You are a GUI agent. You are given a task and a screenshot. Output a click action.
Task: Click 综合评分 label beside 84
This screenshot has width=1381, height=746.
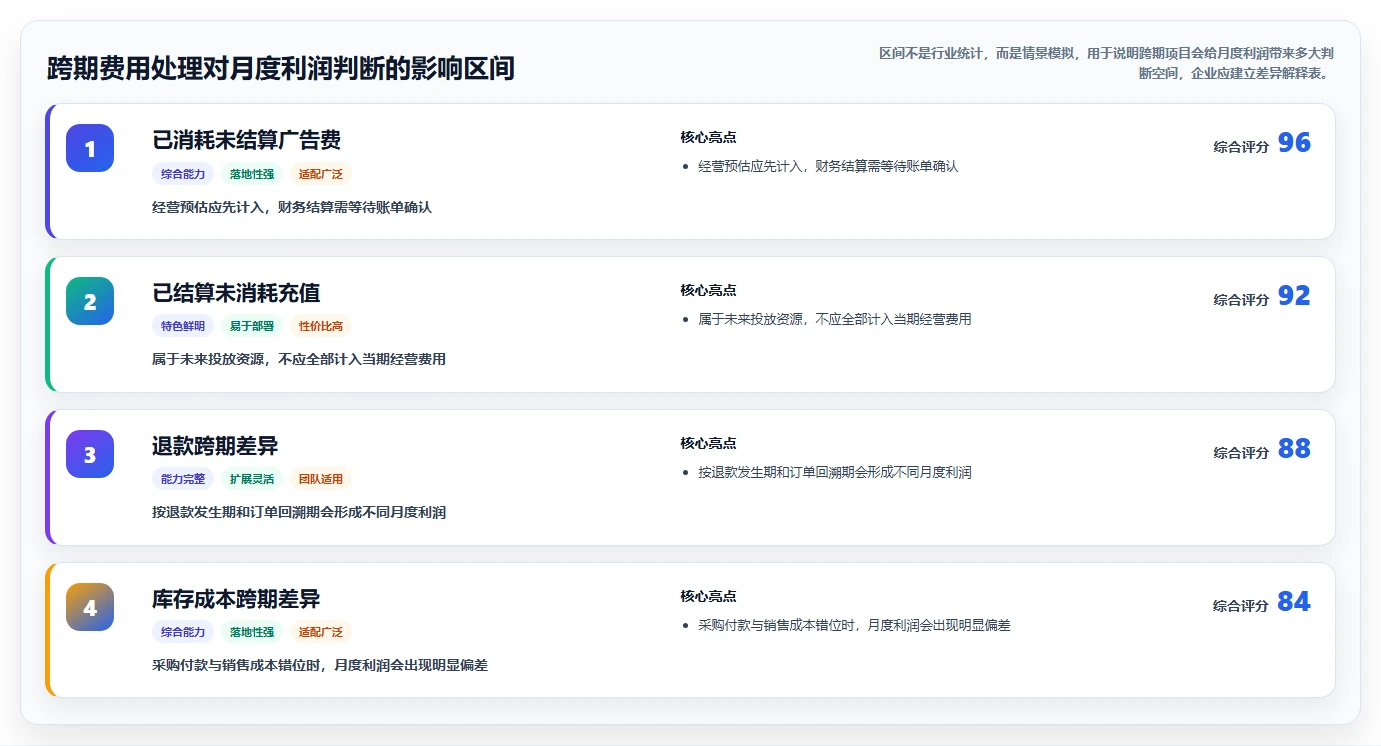tap(1241, 605)
